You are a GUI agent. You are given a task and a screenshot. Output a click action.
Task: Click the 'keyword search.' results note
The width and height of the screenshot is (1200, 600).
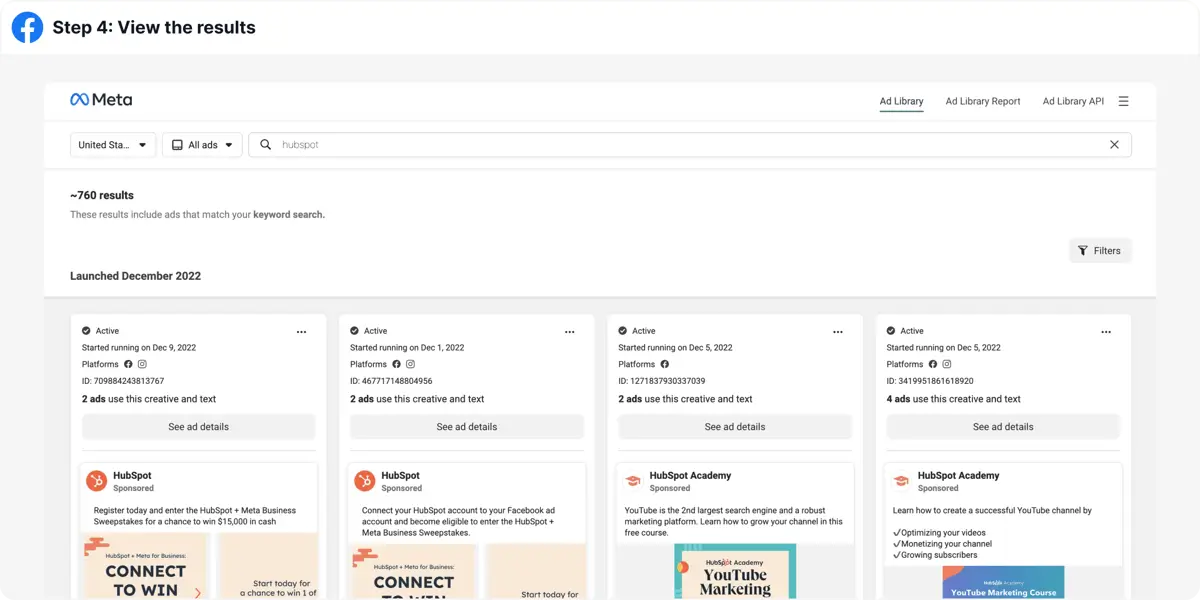coord(289,215)
